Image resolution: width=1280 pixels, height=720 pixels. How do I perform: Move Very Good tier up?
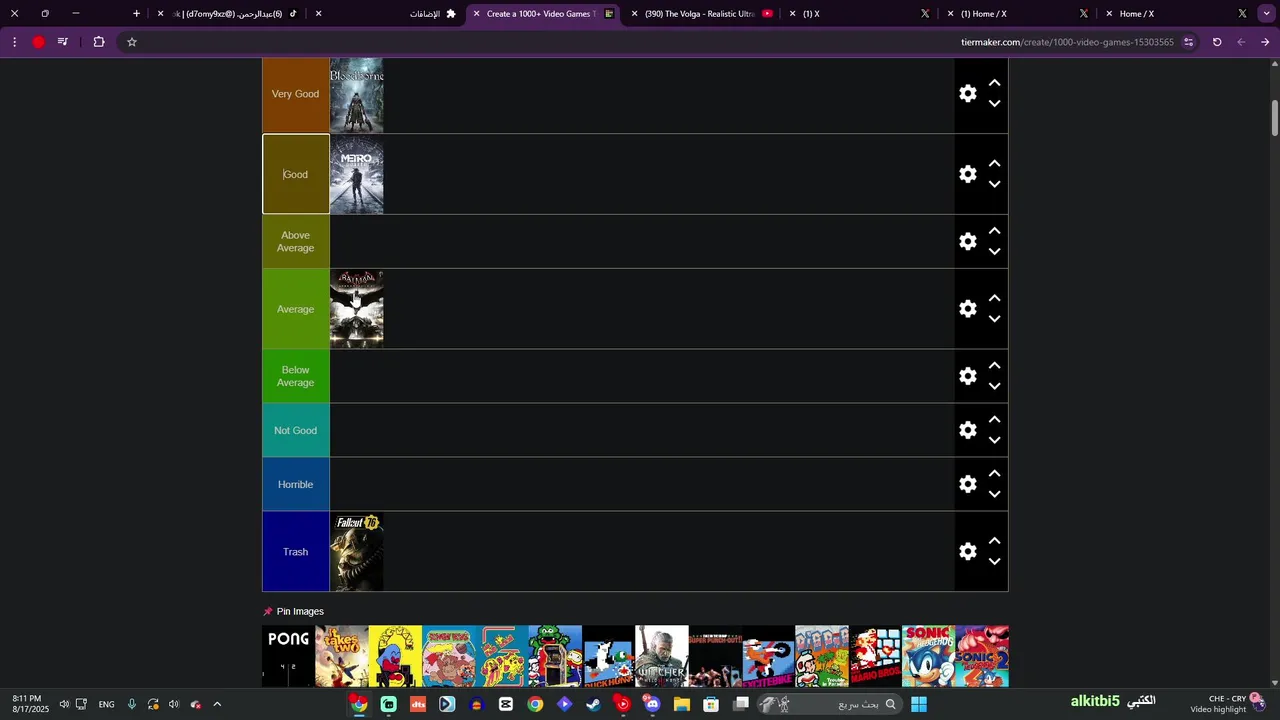click(x=994, y=83)
